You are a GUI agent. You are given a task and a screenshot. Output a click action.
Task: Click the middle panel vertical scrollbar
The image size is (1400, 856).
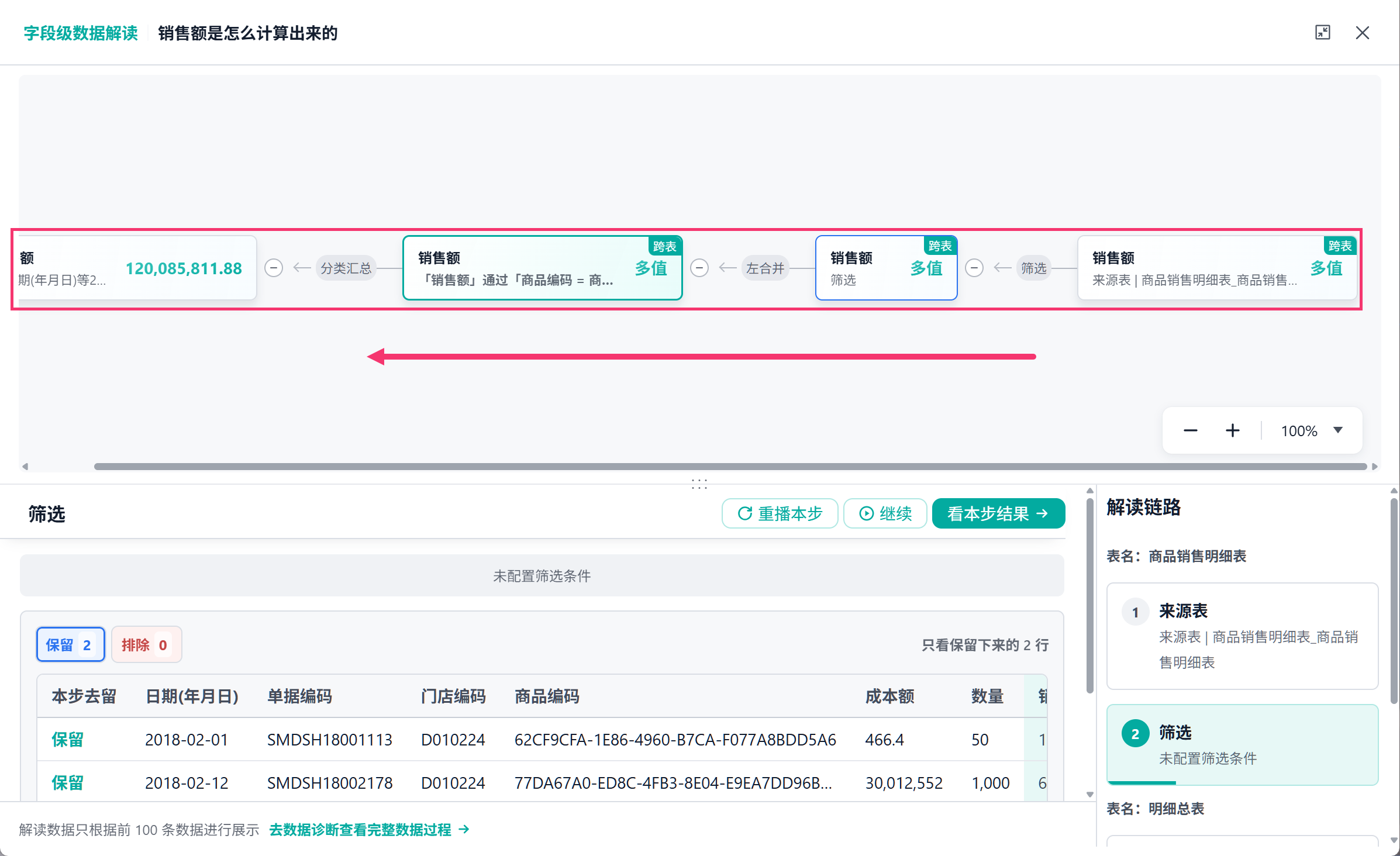(x=1090, y=596)
